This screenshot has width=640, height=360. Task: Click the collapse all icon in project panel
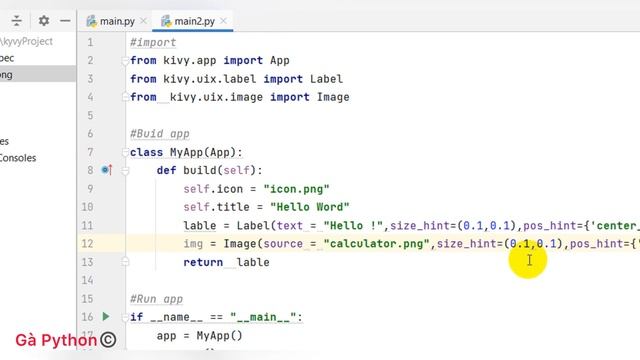(17, 20)
